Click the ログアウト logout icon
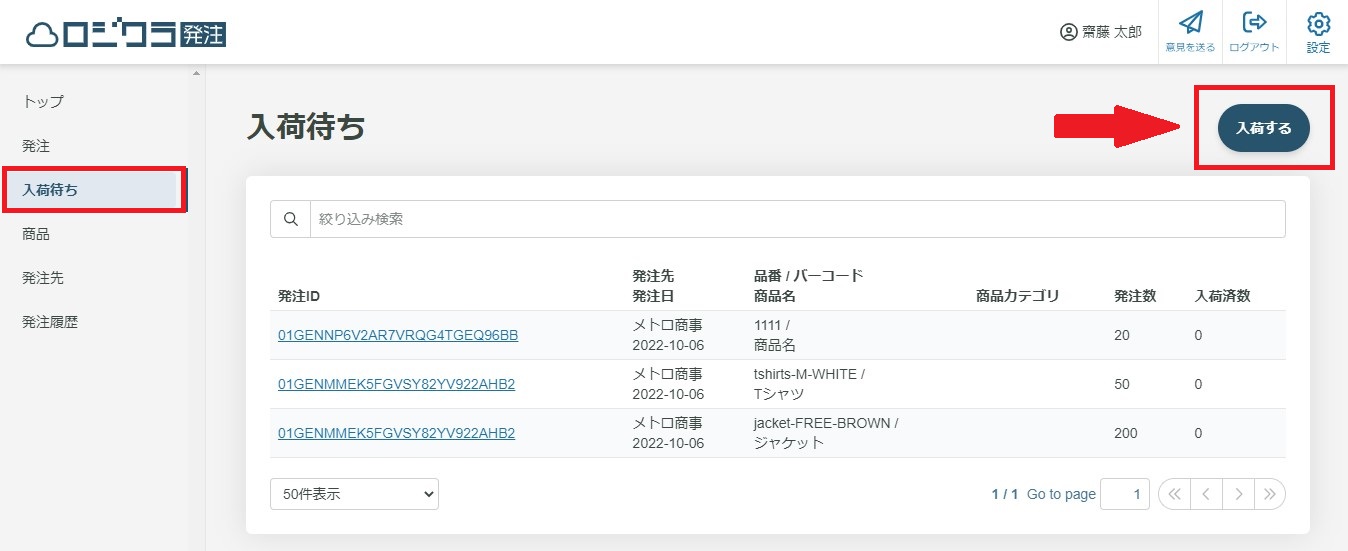Image resolution: width=1348 pixels, height=551 pixels. [1254, 23]
